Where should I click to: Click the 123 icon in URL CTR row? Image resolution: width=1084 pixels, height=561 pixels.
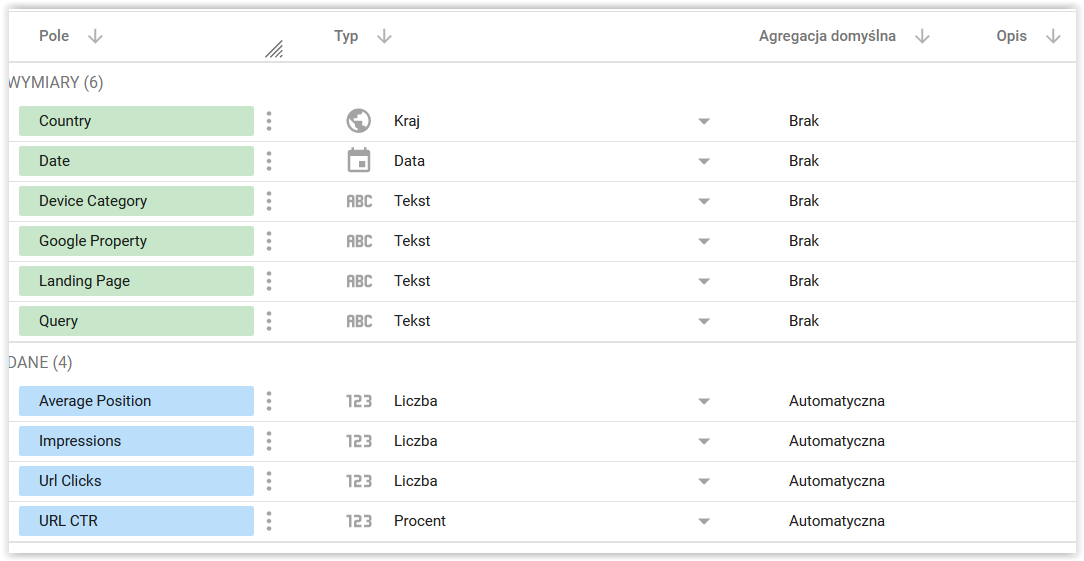coord(359,522)
